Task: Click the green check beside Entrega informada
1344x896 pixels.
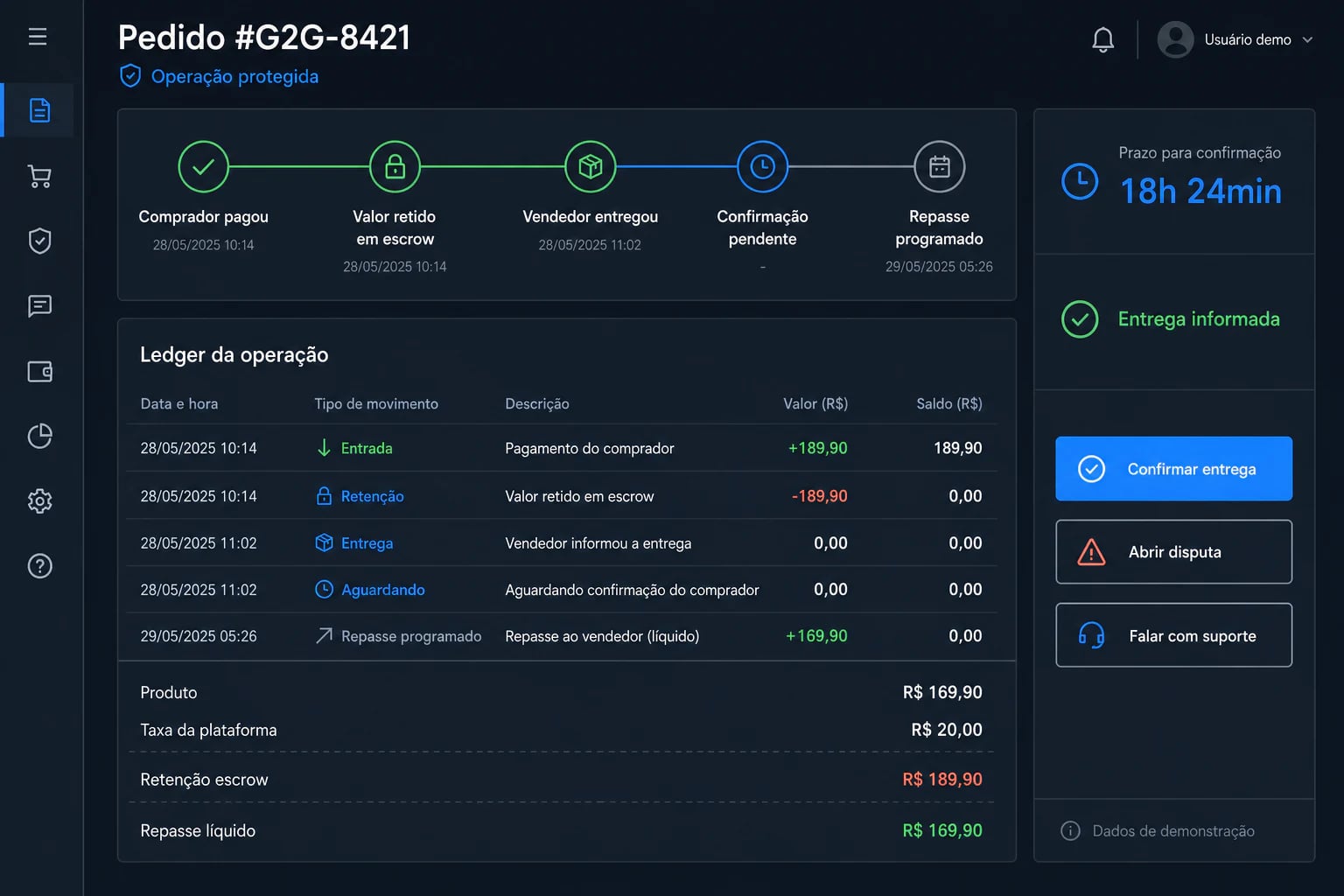Action: (x=1080, y=319)
